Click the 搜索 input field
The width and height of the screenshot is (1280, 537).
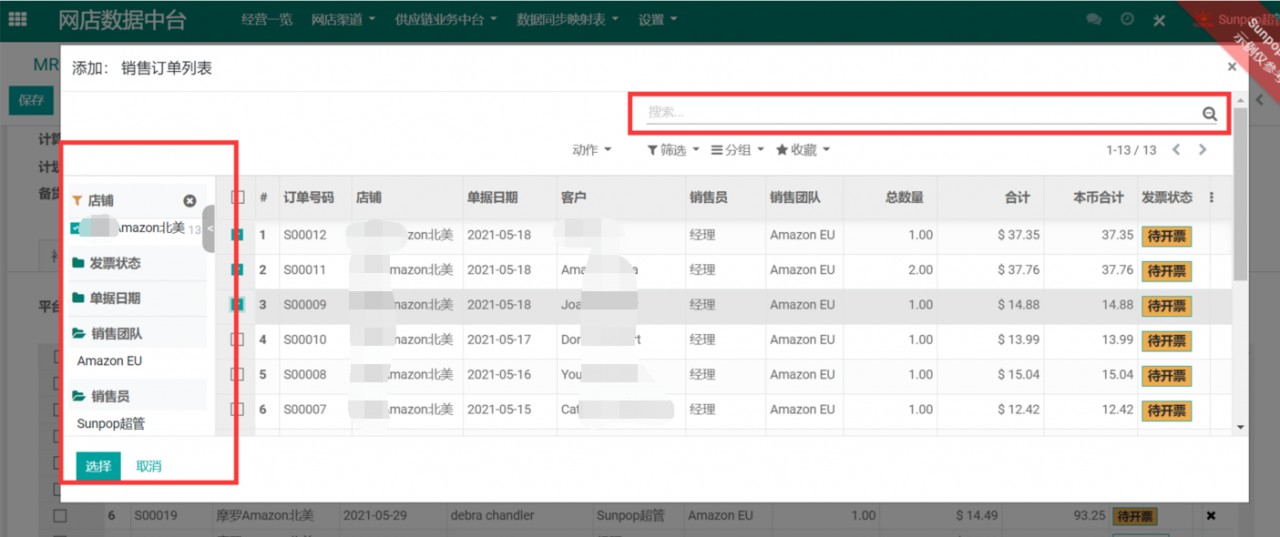click(920, 113)
